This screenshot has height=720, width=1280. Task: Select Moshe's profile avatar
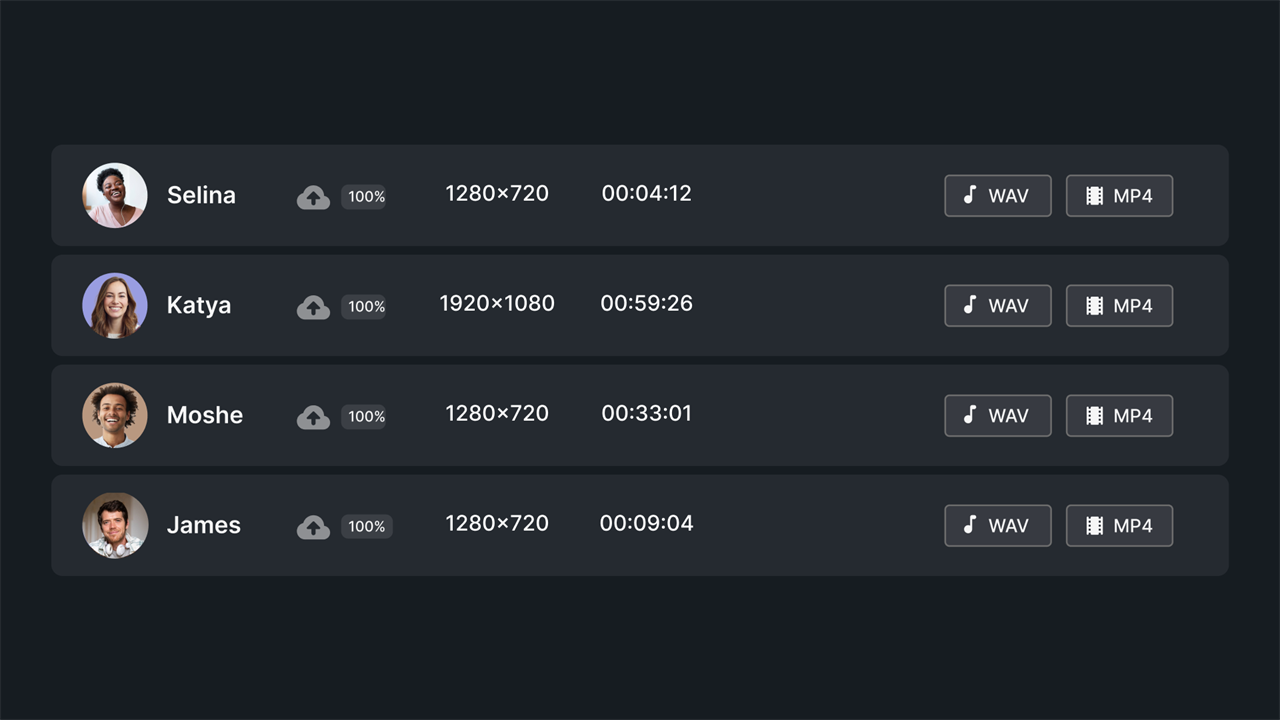(115, 415)
